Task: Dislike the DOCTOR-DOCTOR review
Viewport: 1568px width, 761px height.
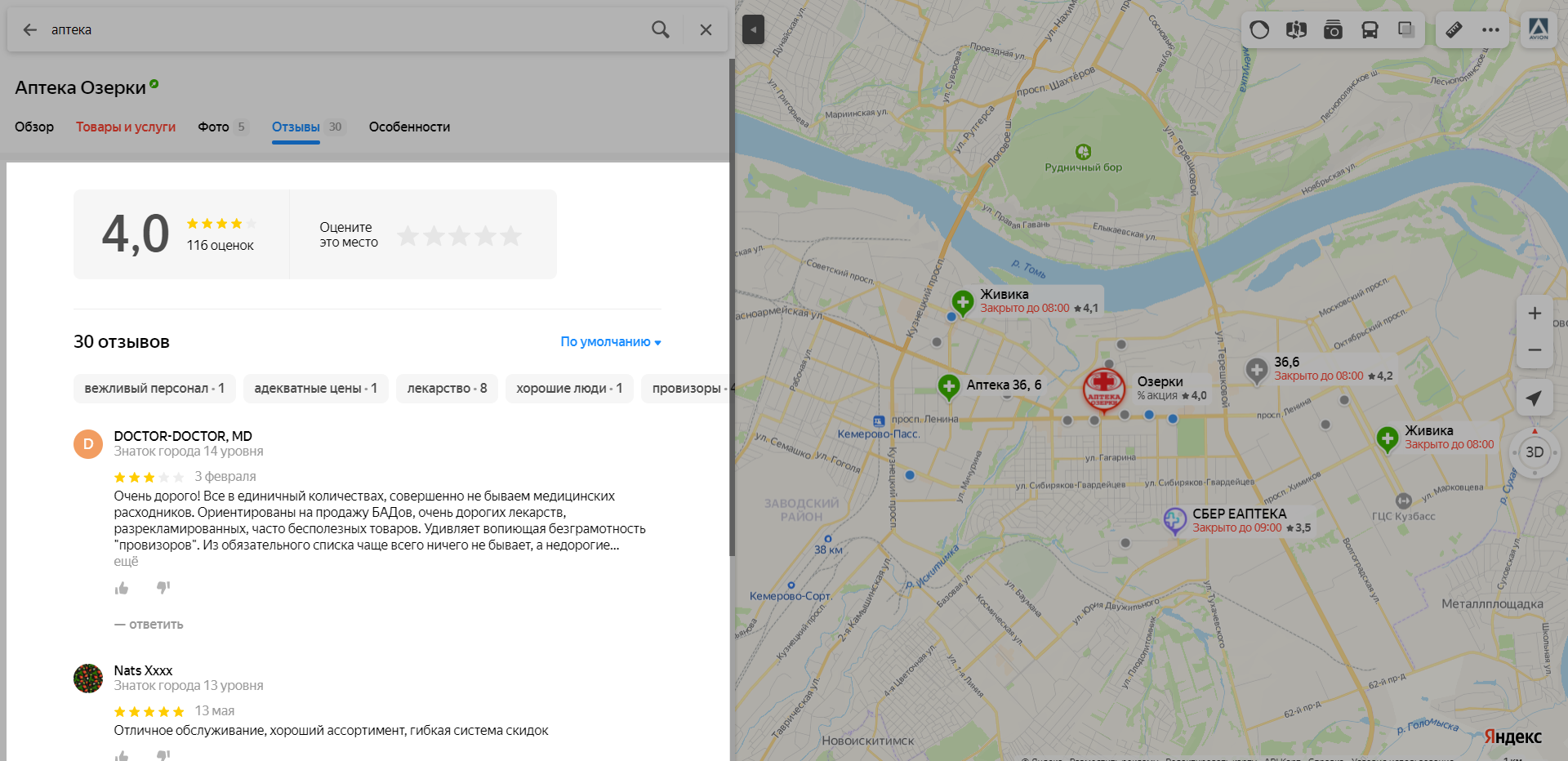Action: point(163,588)
